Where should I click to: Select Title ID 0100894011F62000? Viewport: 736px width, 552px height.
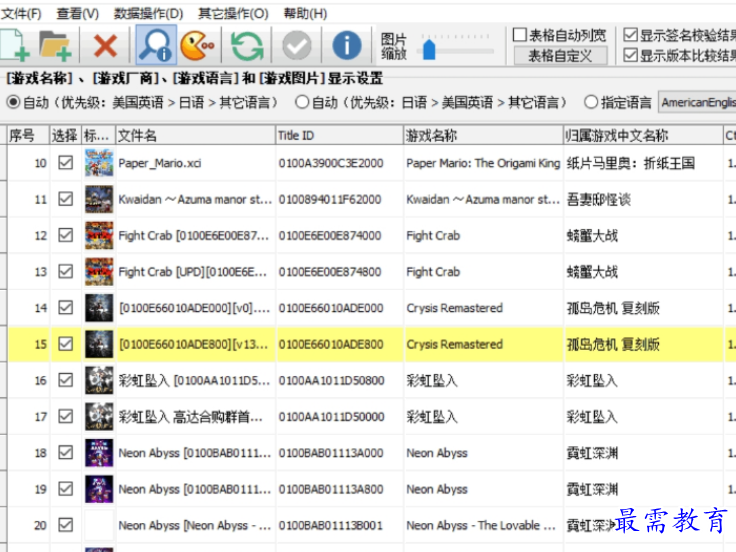click(x=330, y=199)
